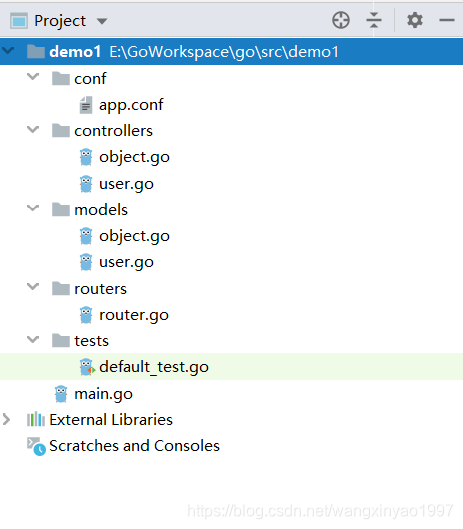Click the locate target crosshair icon

coord(341,20)
